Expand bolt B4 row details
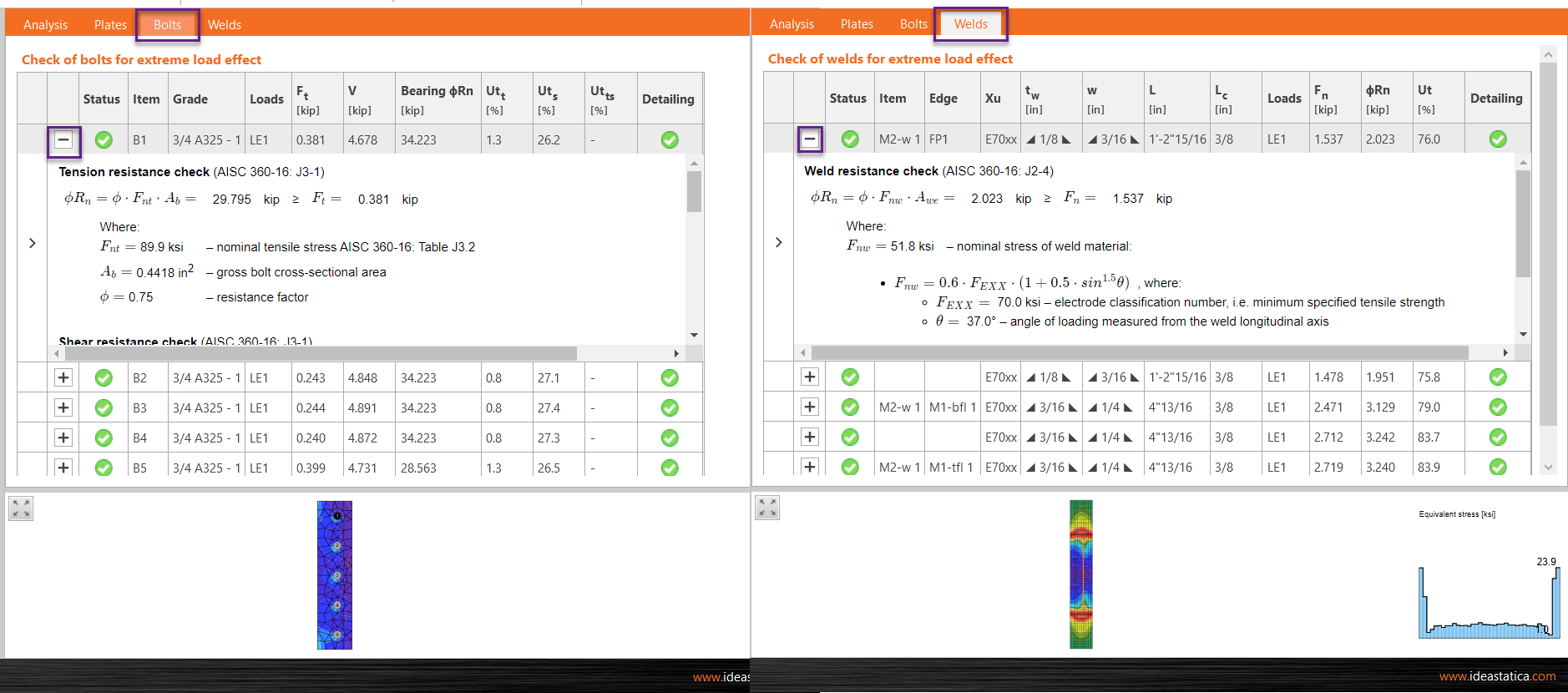This screenshot has height=693, width=1568. pyautogui.click(x=63, y=438)
